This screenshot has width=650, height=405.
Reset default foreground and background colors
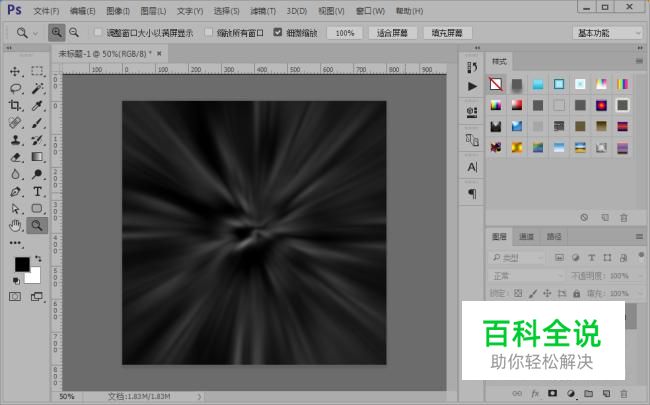[16, 281]
